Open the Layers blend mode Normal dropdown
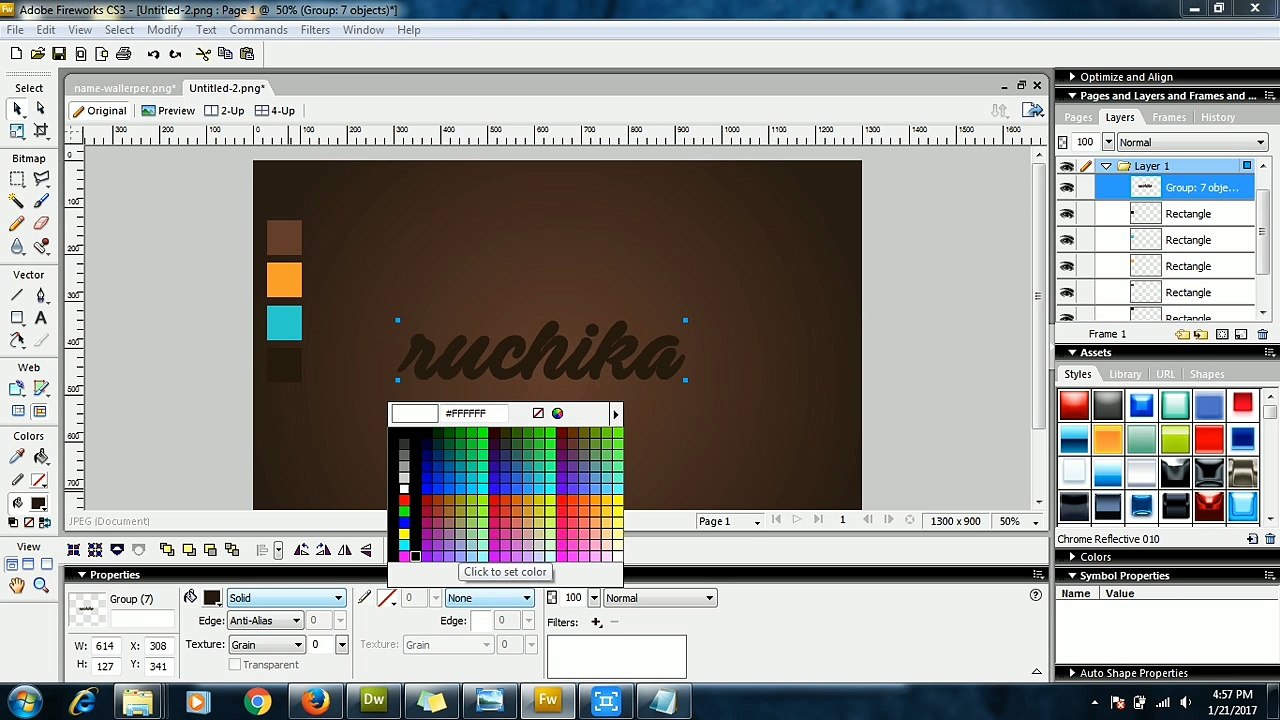Image resolution: width=1280 pixels, height=720 pixels. (1193, 142)
